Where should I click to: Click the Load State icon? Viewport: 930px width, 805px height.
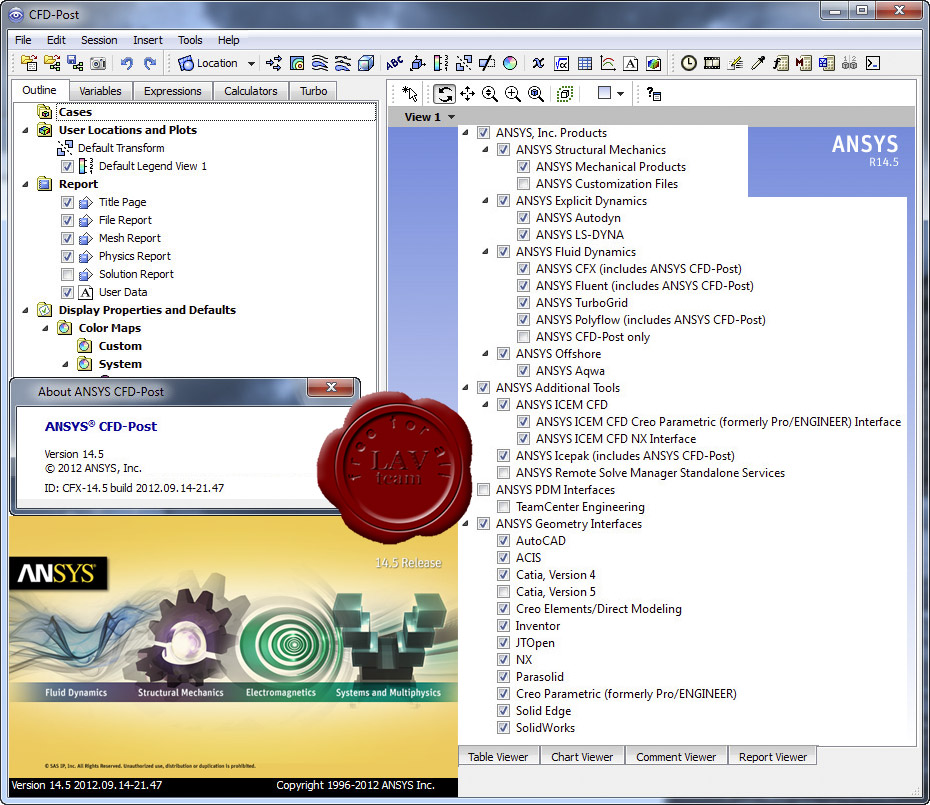coord(52,63)
